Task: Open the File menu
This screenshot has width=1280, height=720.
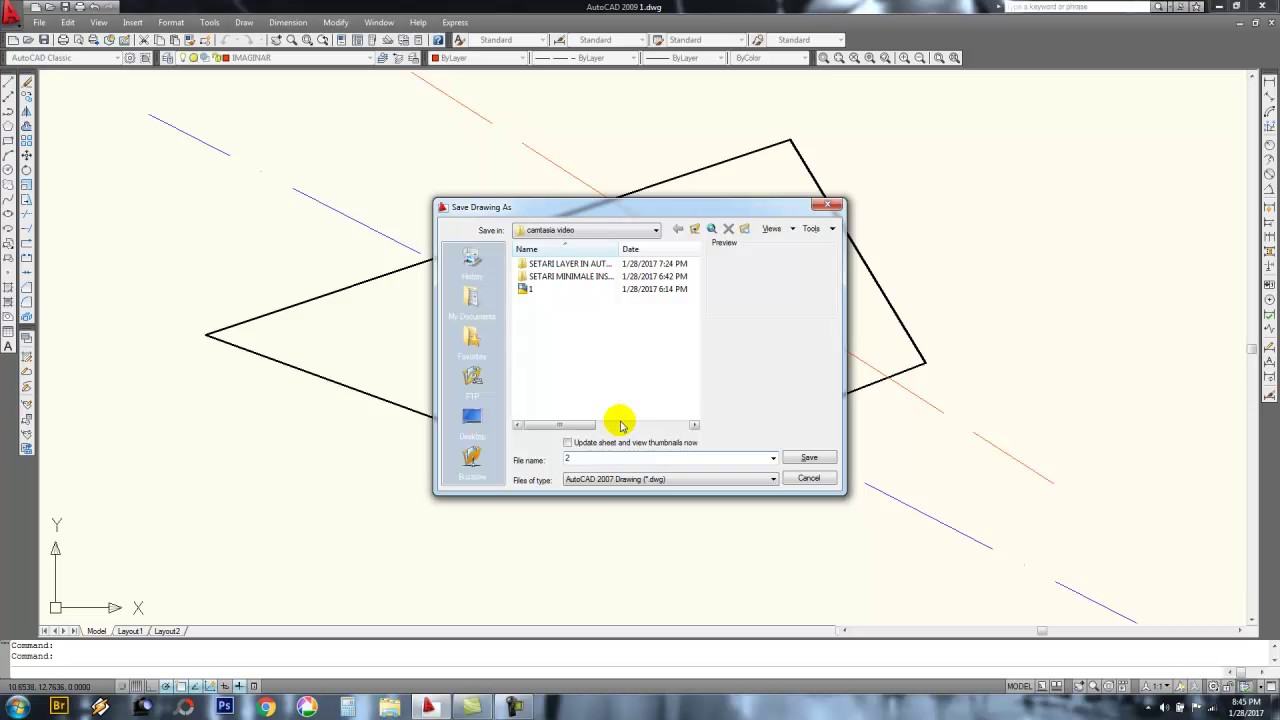Action: (39, 22)
